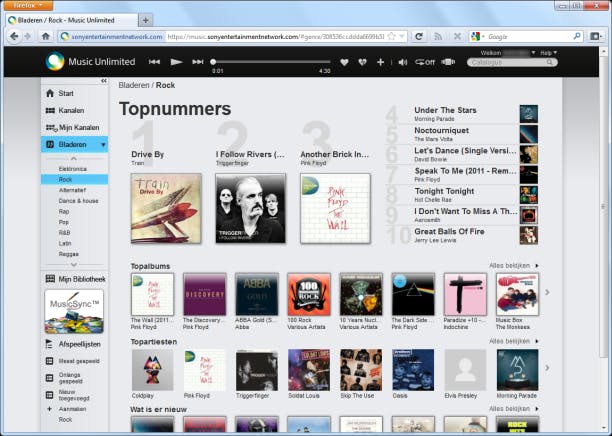This screenshot has height=436, width=612.
Task: Play Let's Dance by David Bowie
Action: 465,151
